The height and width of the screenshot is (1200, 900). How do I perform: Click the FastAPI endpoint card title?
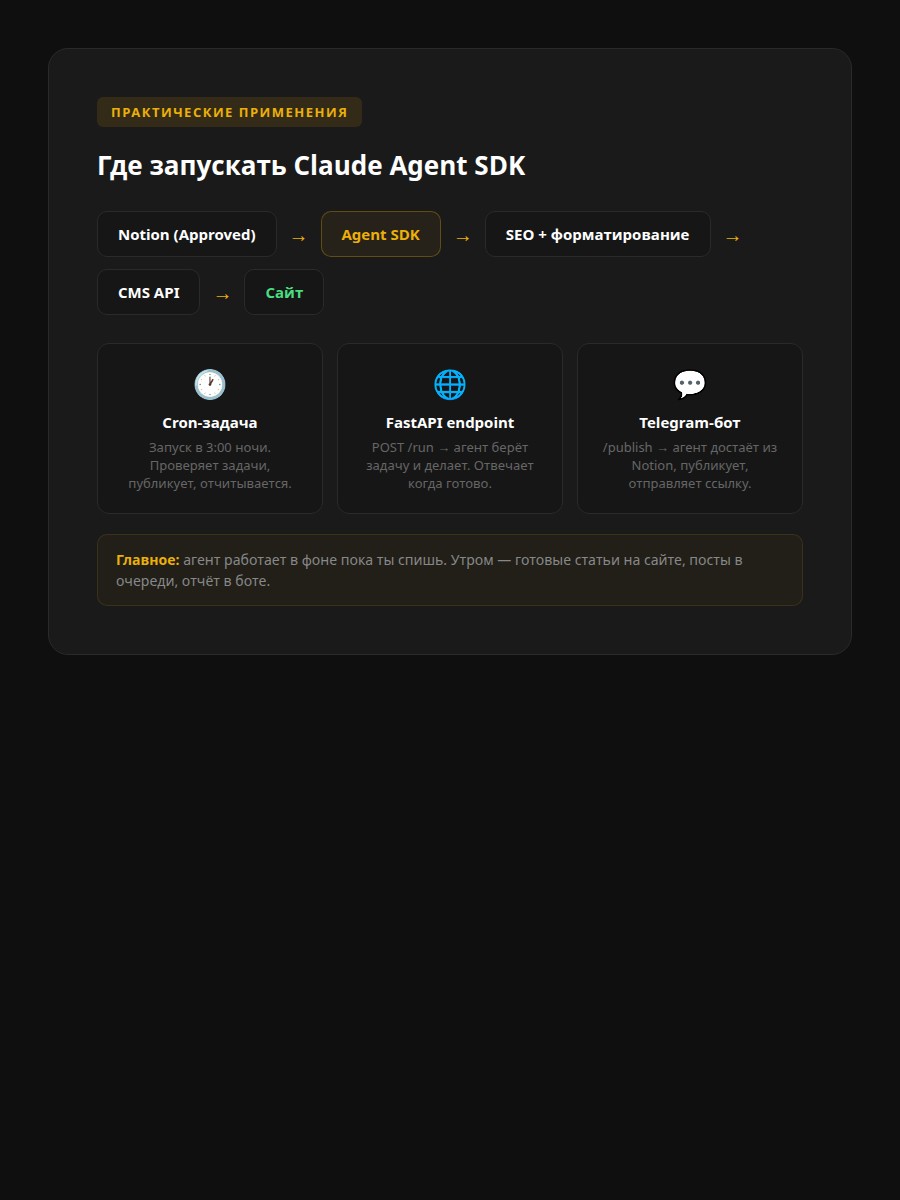[450, 423]
